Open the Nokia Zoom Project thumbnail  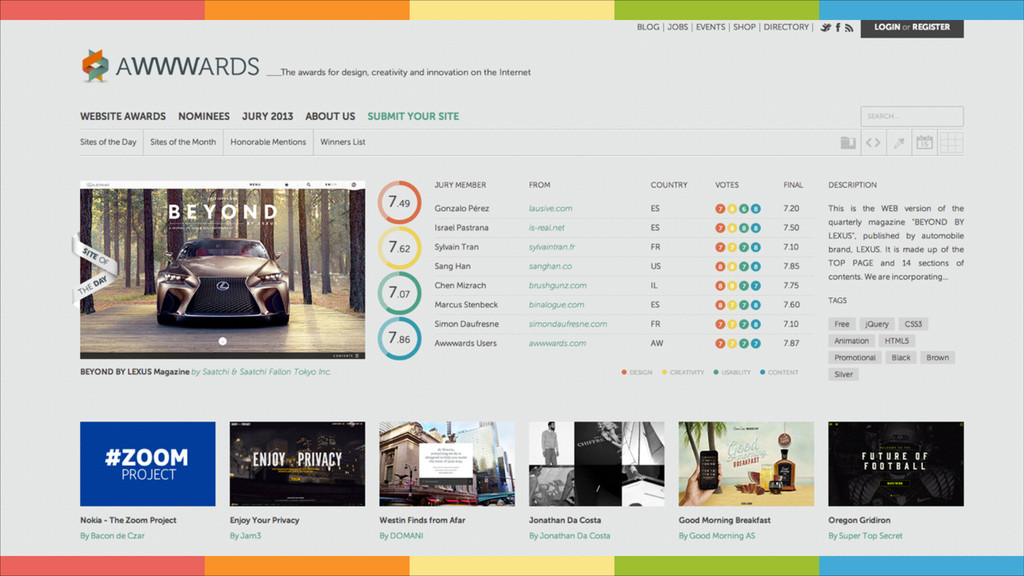(148, 464)
